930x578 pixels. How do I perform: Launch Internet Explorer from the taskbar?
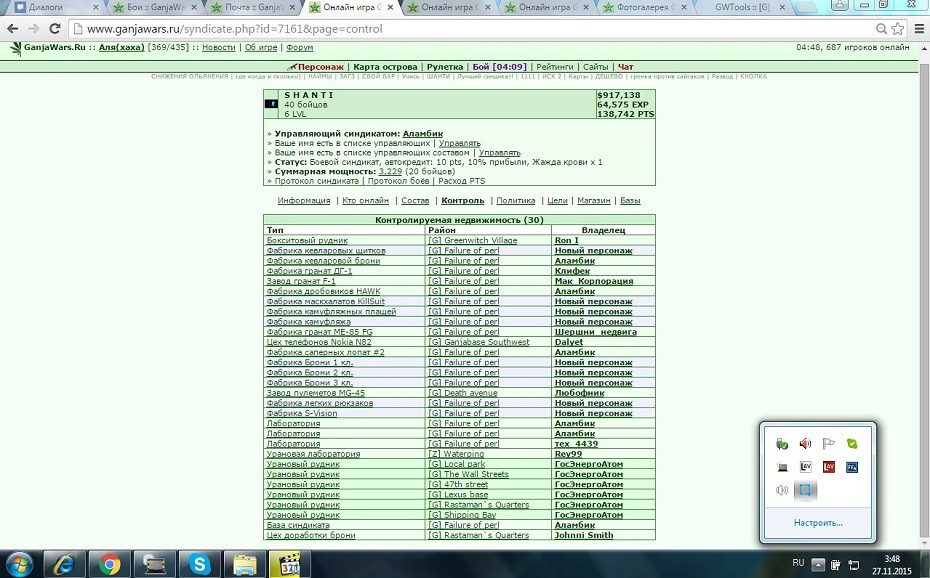(63, 564)
